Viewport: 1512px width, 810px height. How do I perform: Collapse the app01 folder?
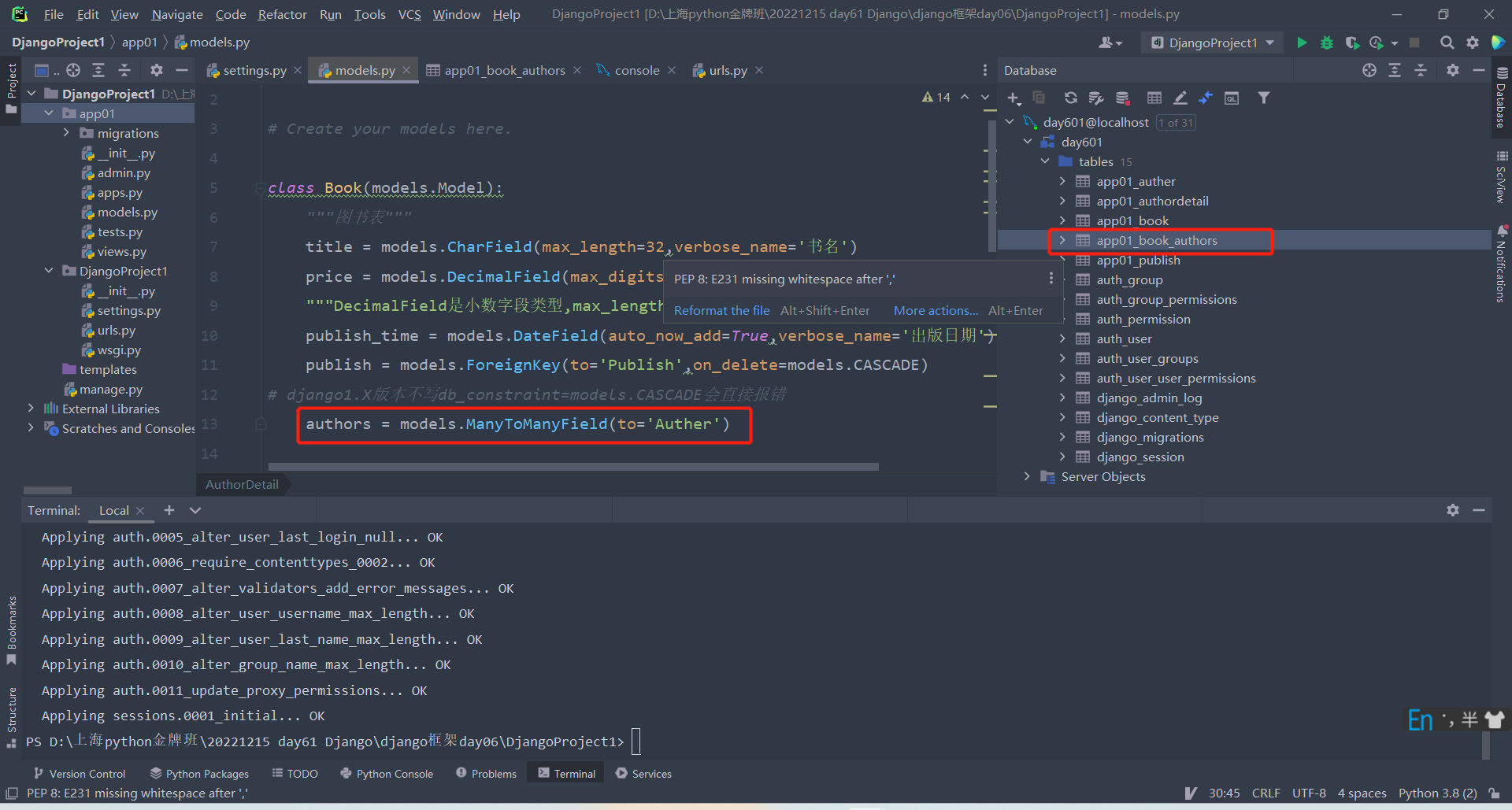[x=49, y=113]
